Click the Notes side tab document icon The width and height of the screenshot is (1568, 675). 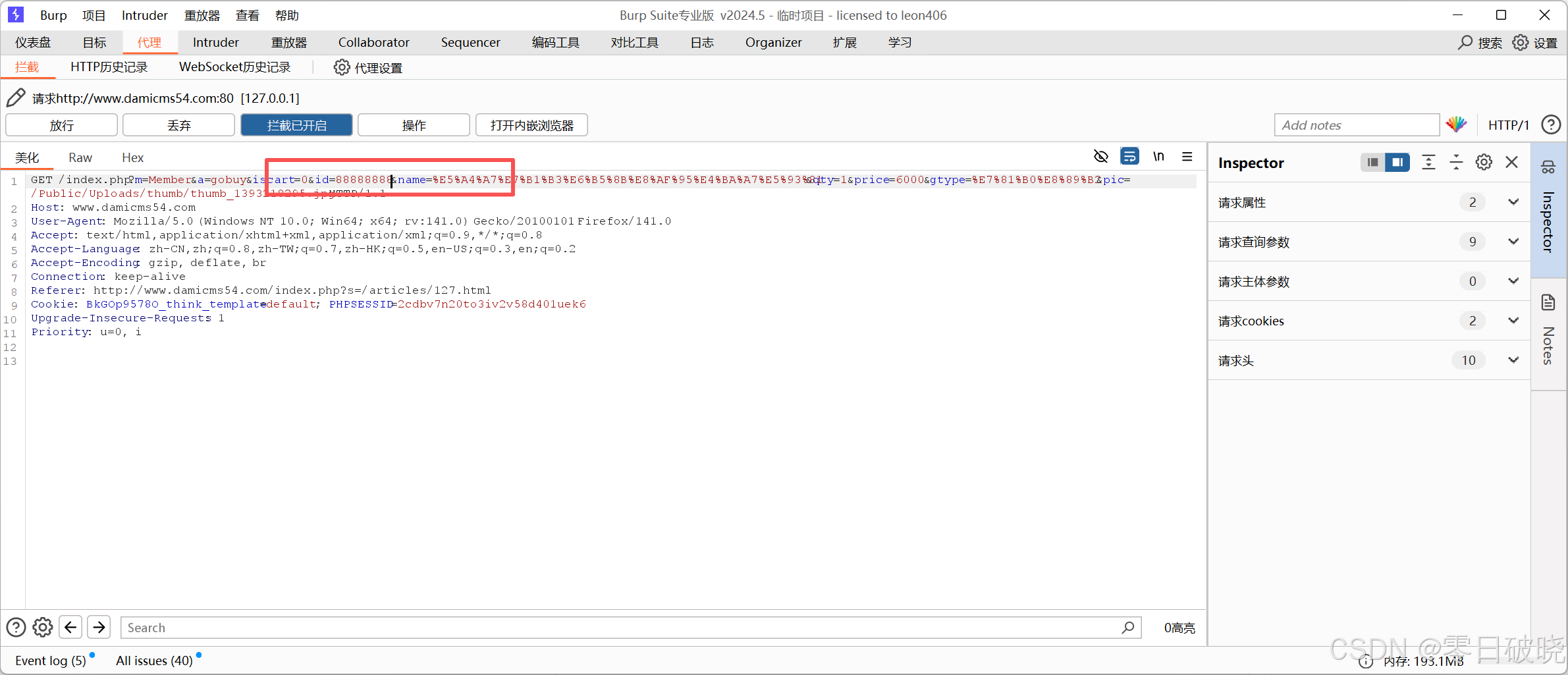click(1548, 302)
